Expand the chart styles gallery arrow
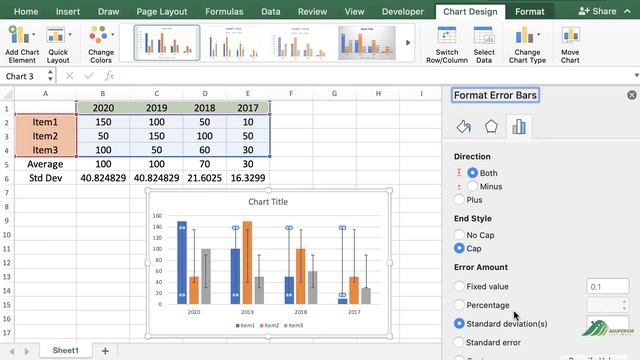This screenshot has height=360, width=640. pyautogui.click(x=407, y=42)
